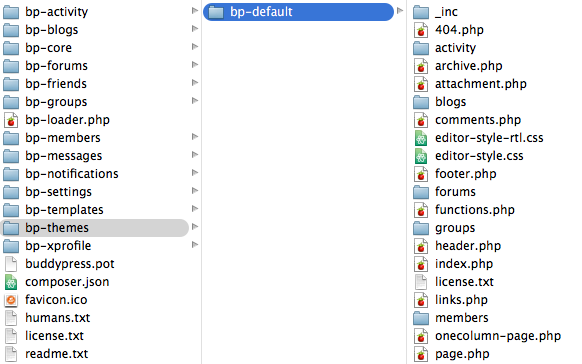This screenshot has width=582, height=364.
Task: Click the bp-themes disclosure arrow
Action: pos(194,227)
